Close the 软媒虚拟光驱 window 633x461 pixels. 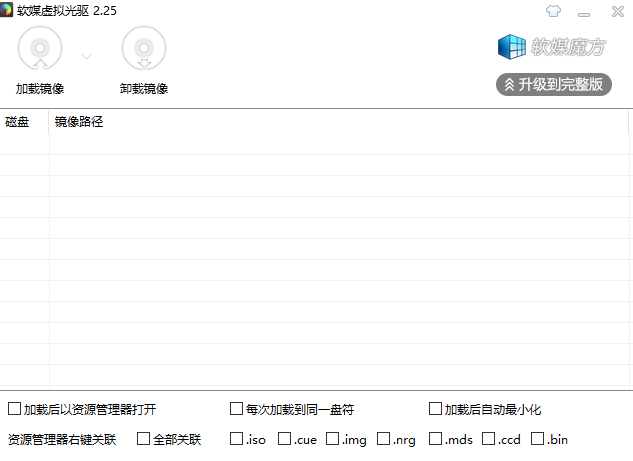(x=618, y=11)
